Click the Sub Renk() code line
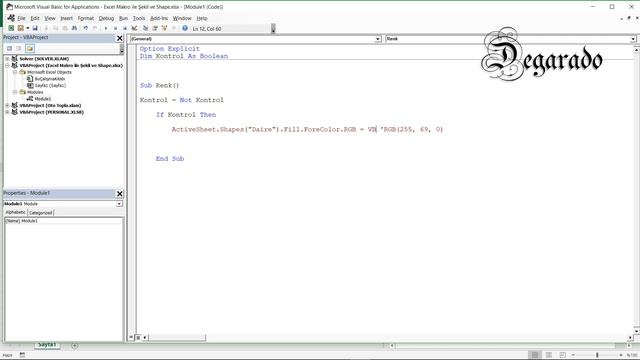The image size is (640, 360). pyautogui.click(x=160, y=85)
